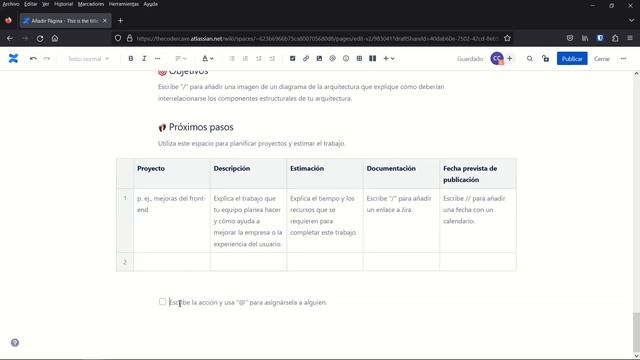Screen dimensions: 640x360
Task: Save page to Pocket
Action: (570, 38)
